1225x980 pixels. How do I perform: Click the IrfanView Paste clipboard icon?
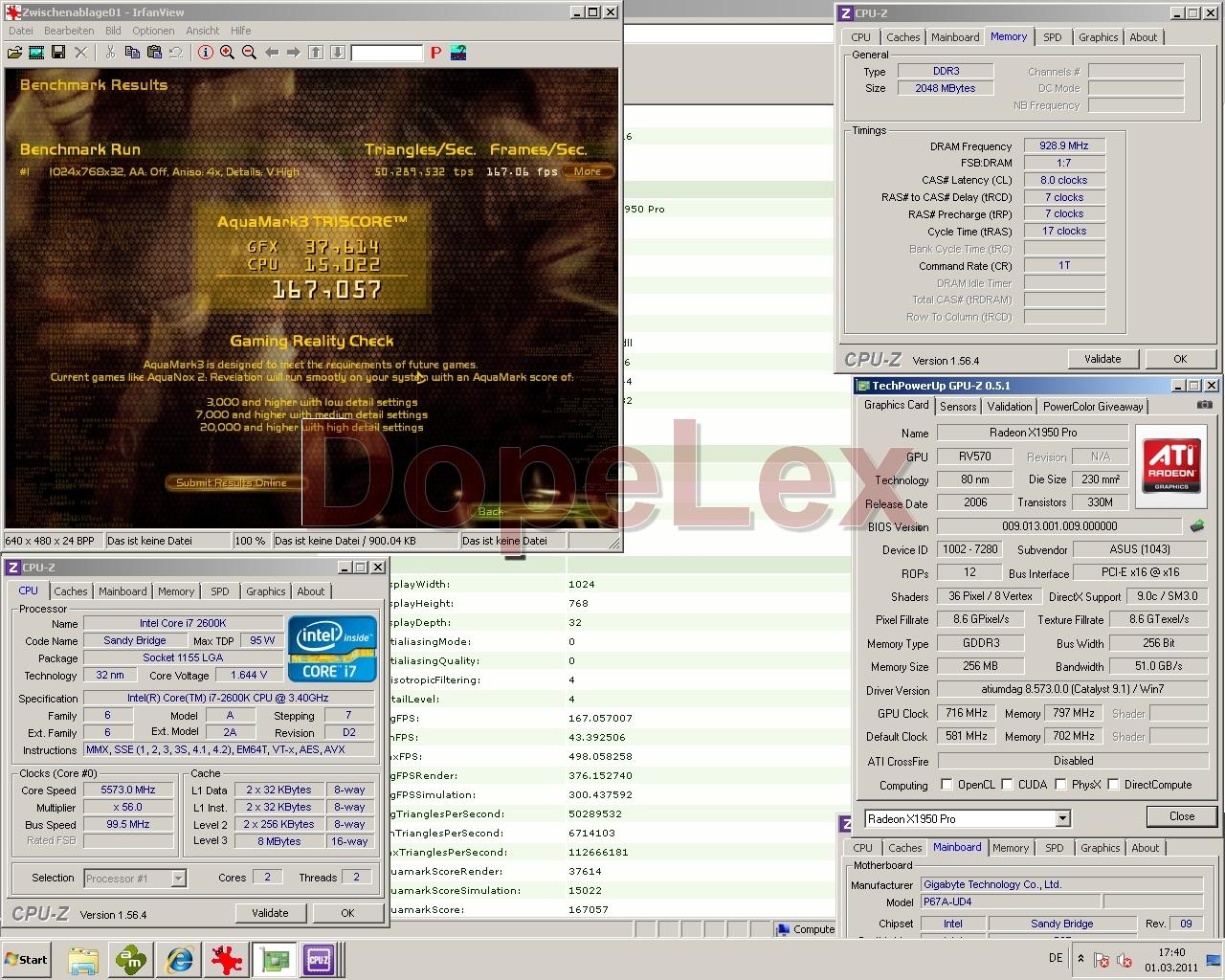pos(154,53)
